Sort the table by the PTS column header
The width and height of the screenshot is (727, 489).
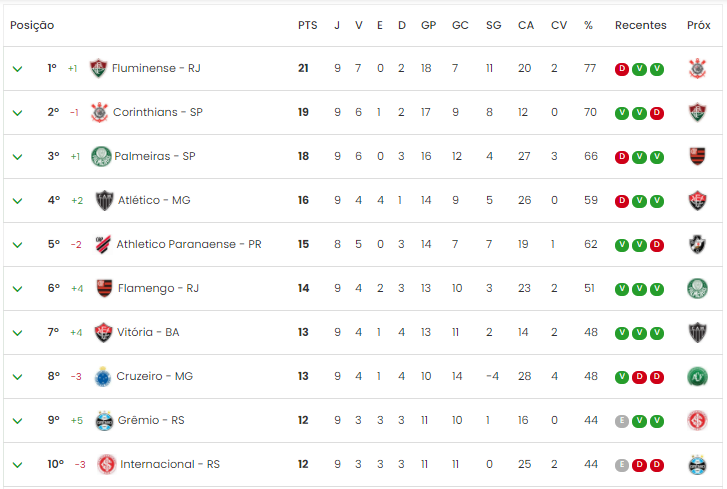(307, 25)
